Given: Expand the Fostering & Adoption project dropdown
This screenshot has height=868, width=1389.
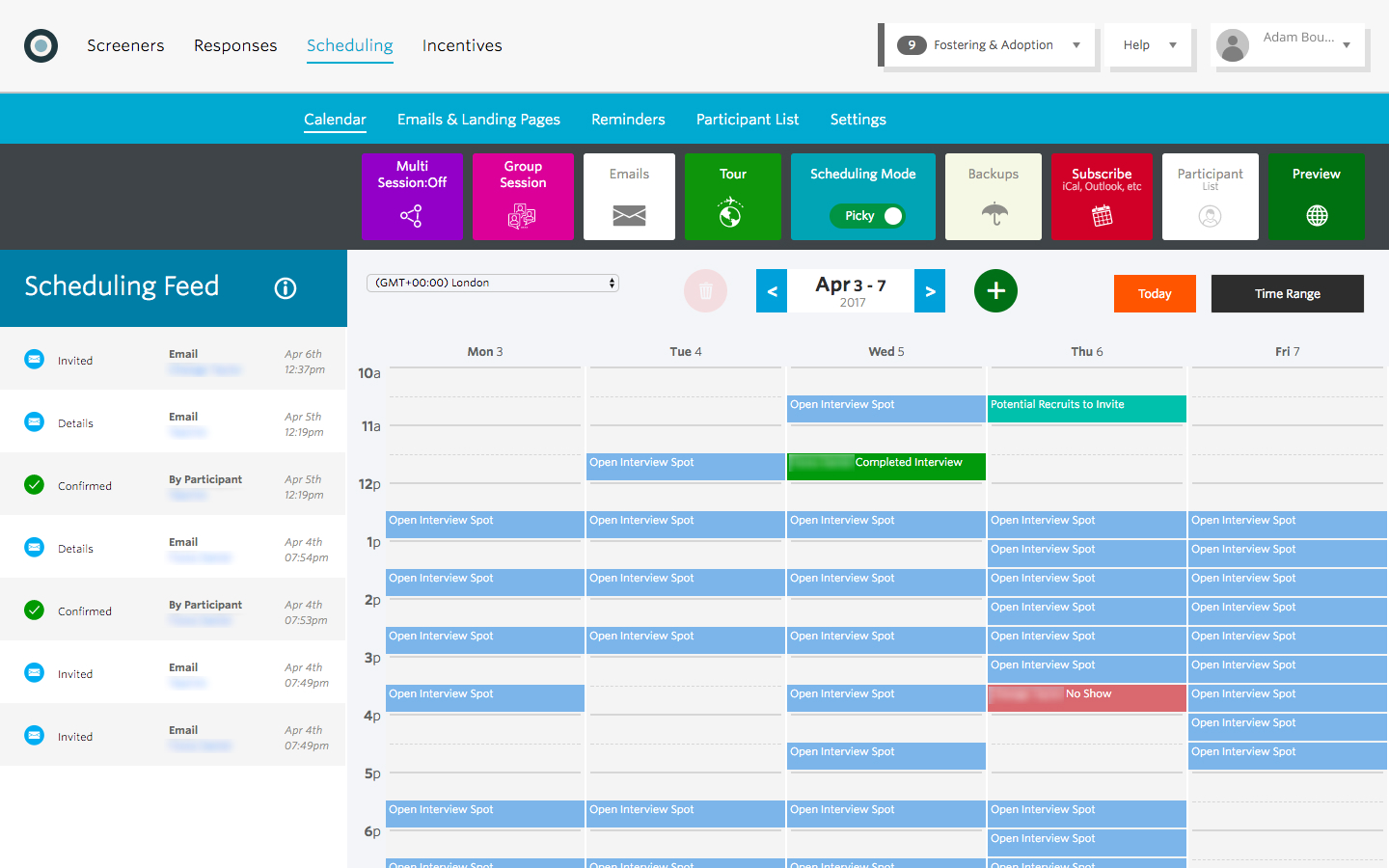Looking at the screenshot, I should [x=991, y=45].
